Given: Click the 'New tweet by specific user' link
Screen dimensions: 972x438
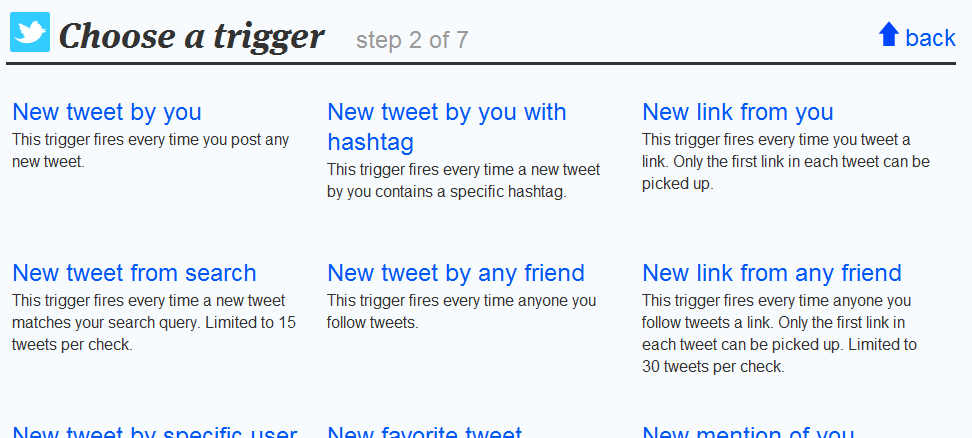Looking at the screenshot, I should point(155,432).
